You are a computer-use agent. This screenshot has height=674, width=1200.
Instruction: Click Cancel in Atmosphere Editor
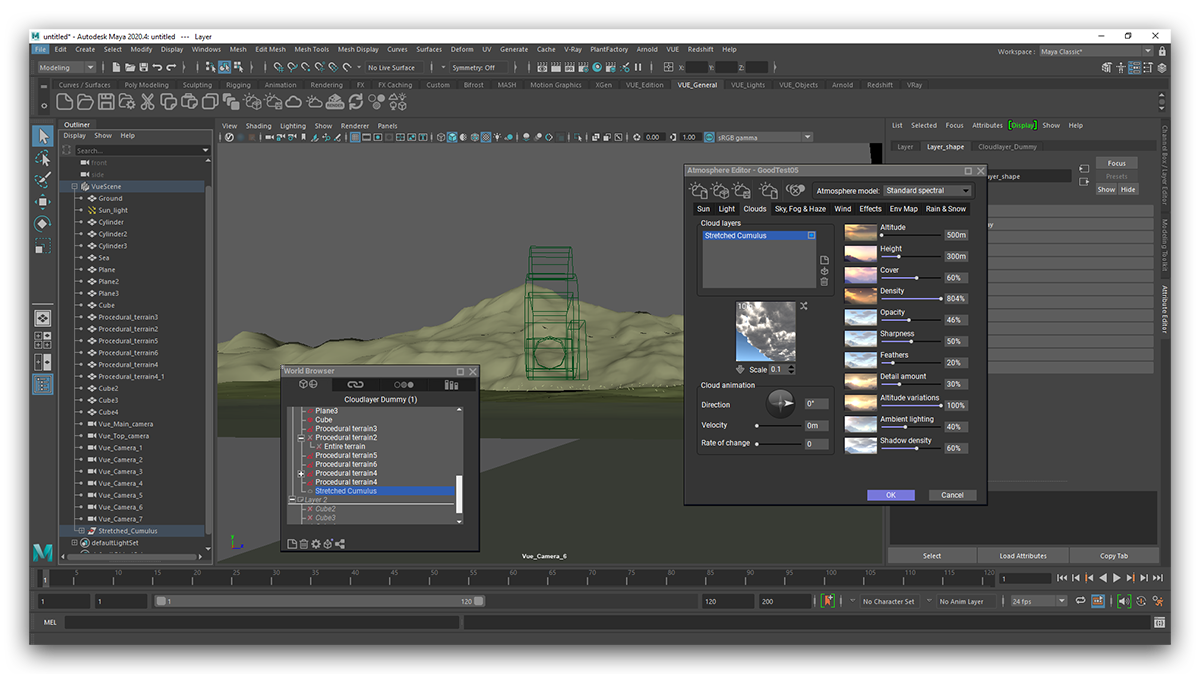(953, 495)
